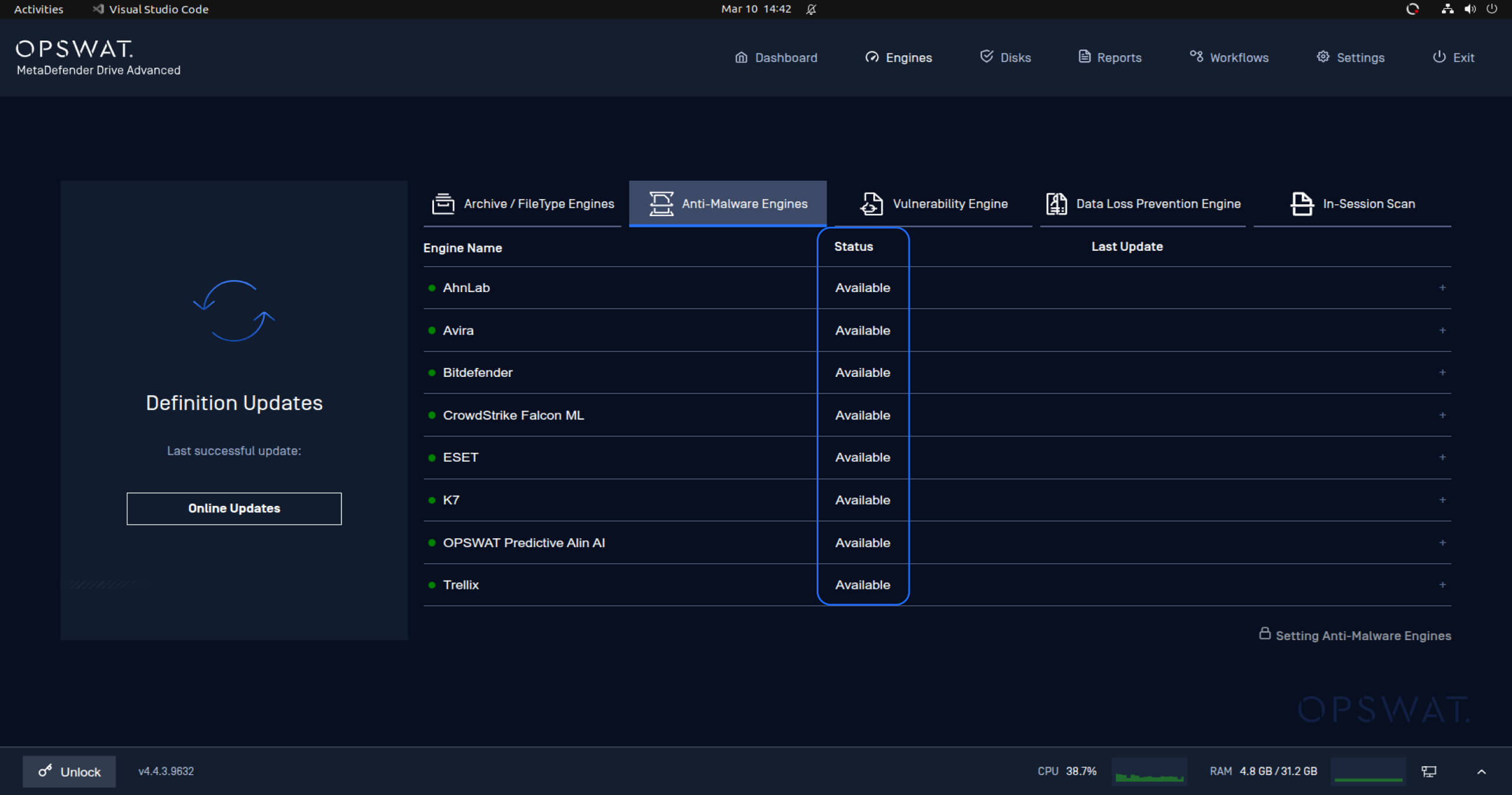
Task: Open the Workflows navigation item
Action: [x=1229, y=57]
